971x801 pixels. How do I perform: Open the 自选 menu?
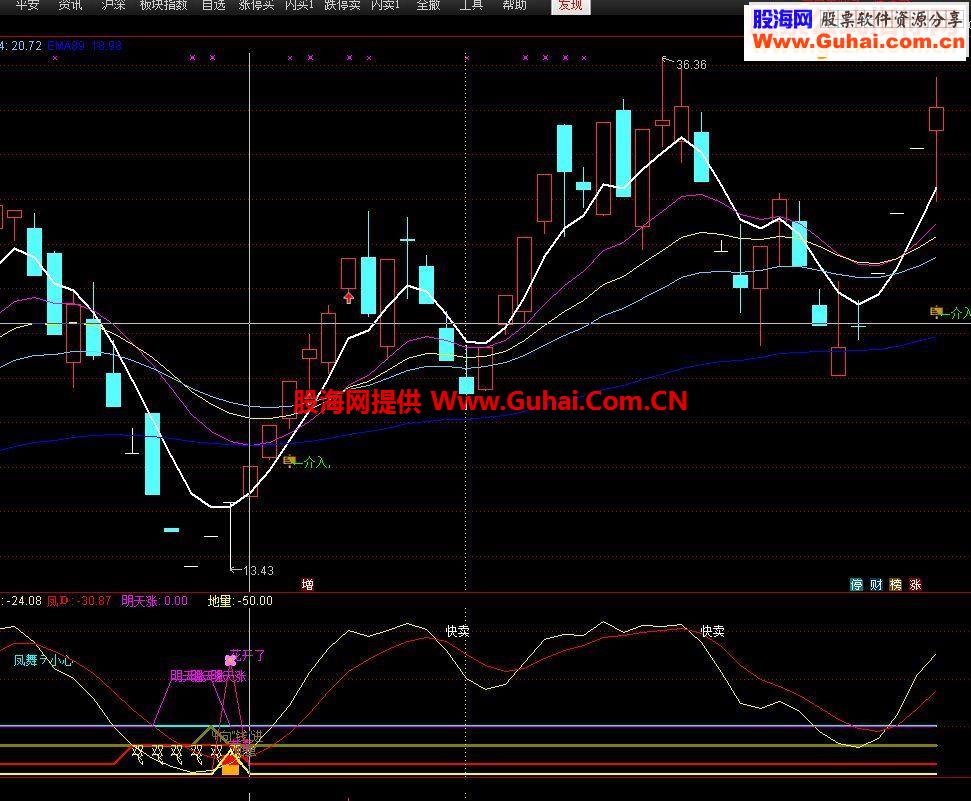coord(214,5)
